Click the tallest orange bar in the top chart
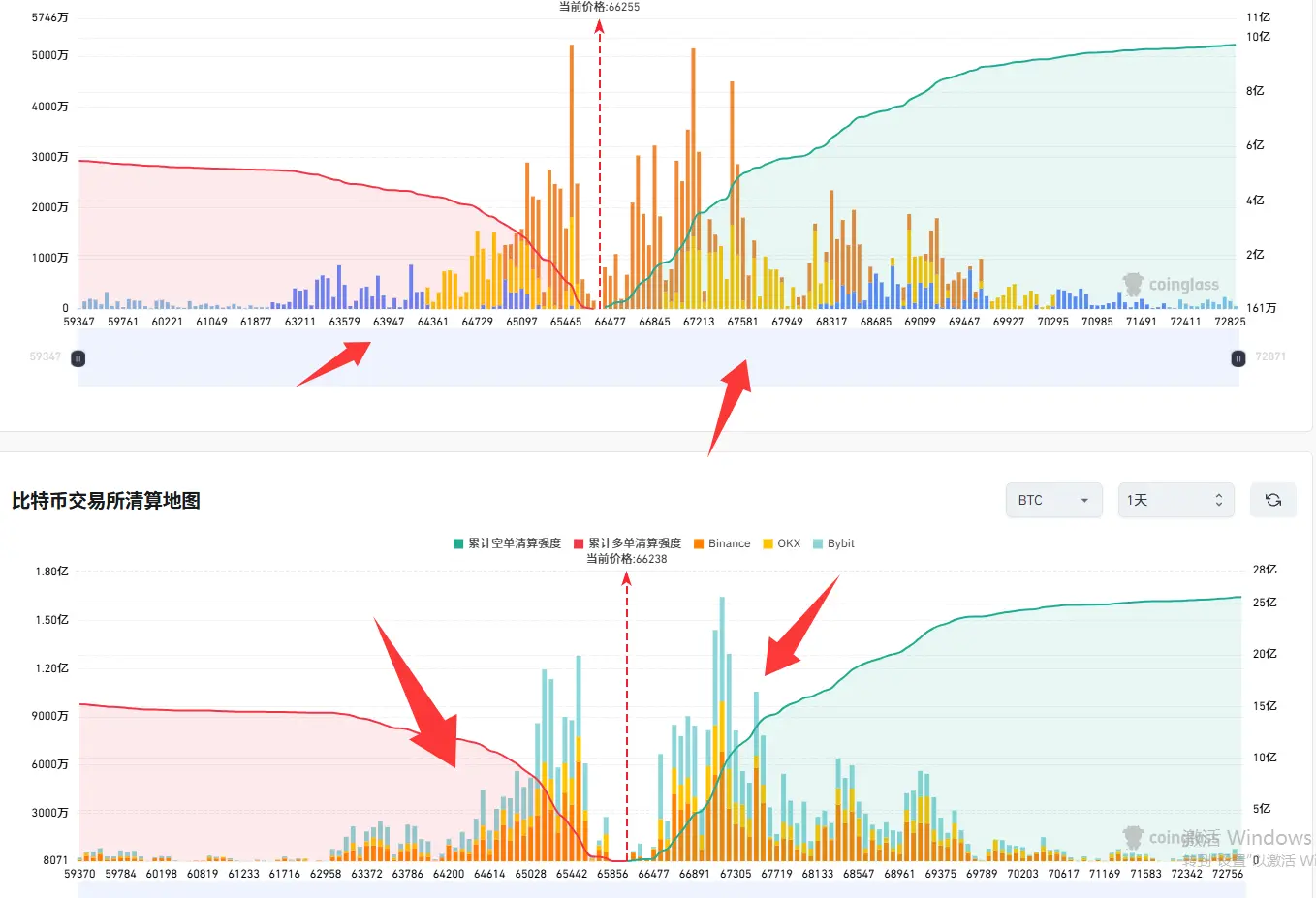The height and width of the screenshot is (898, 1316). click(x=572, y=176)
